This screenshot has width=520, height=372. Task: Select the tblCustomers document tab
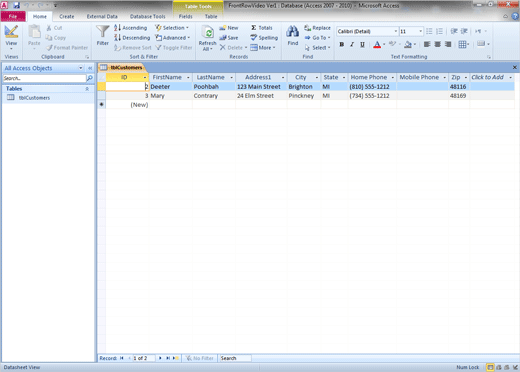pyautogui.click(x=122, y=68)
